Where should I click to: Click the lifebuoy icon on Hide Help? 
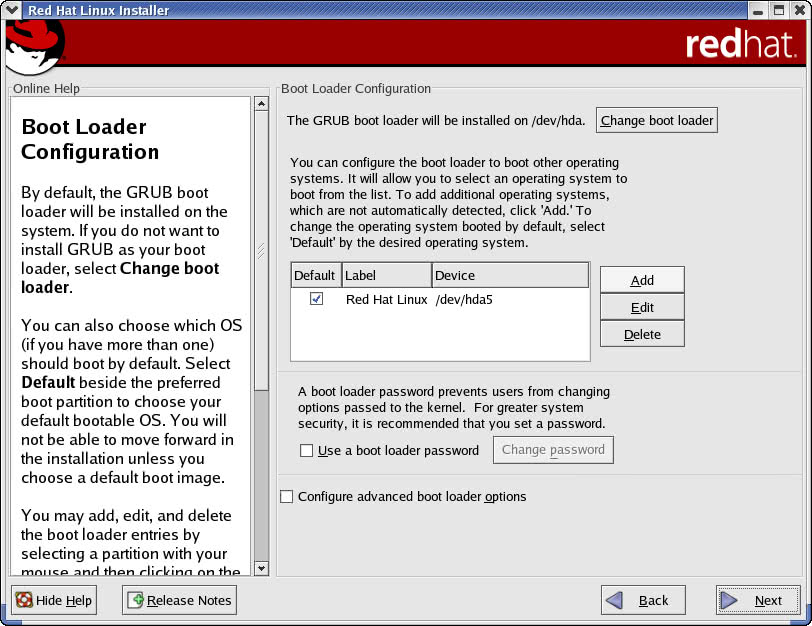pyautogui.click(x=24, y=600)
